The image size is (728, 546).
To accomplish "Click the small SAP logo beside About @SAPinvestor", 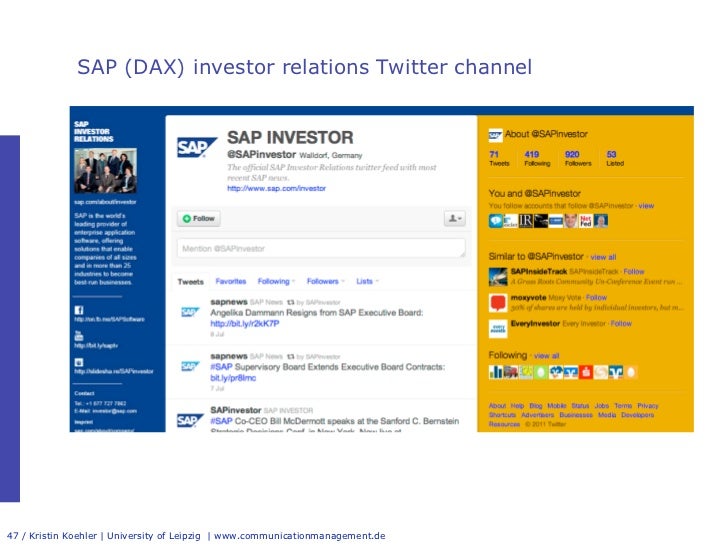I will [x=495, y=135].
